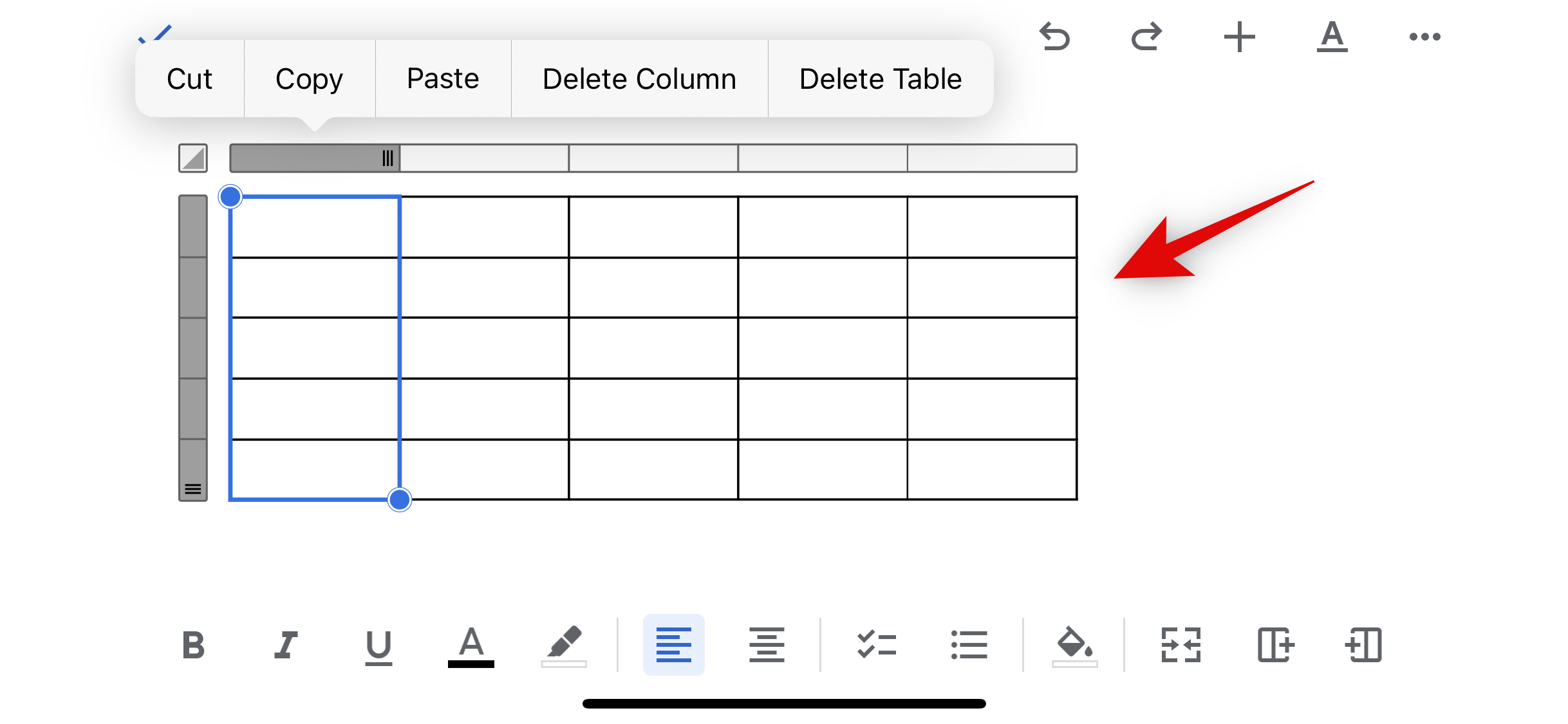This screenshot has width=1568, height=724.
Task: Choose Delete Column from the popup menu
Action: tap(639, 79)
